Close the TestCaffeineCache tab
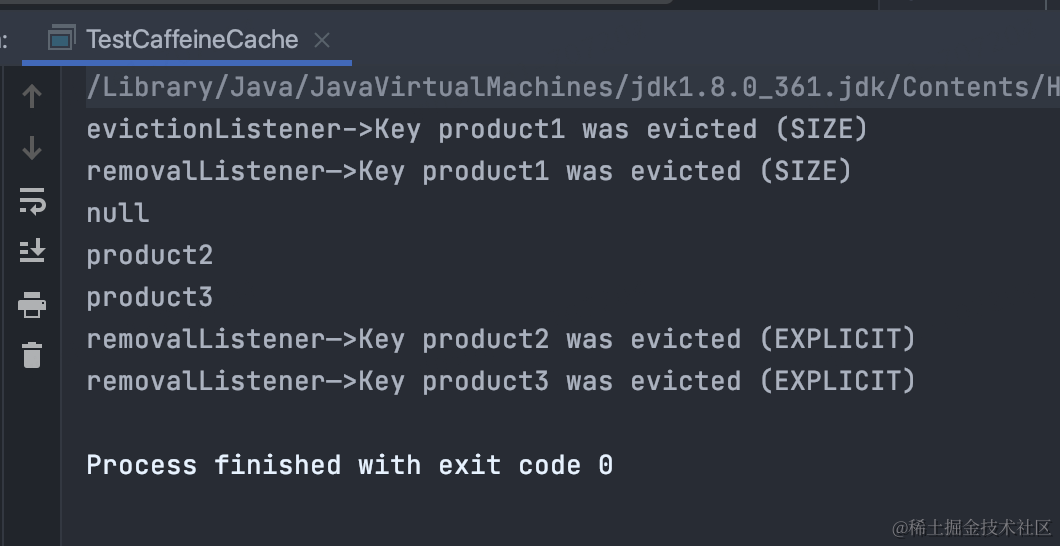The height and width of the screenshot is (546, 1060). (322, 41)
